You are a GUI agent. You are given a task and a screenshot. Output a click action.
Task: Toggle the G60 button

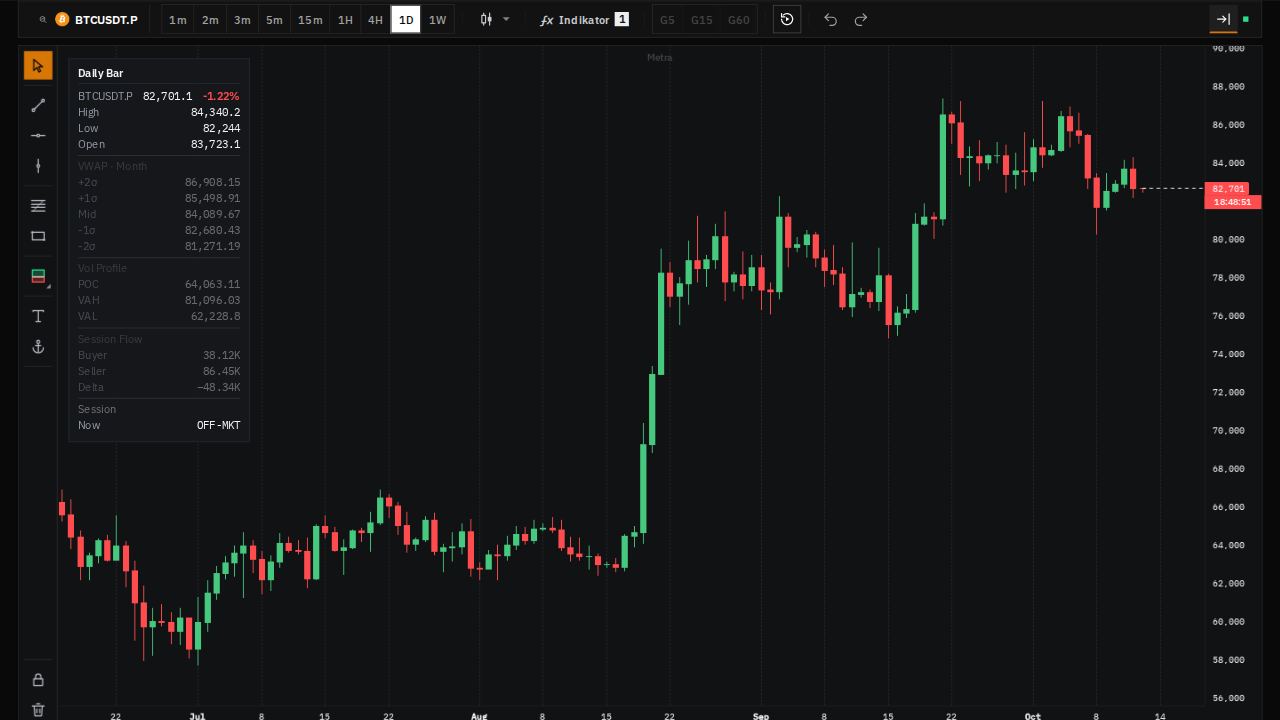coord(738,20)
